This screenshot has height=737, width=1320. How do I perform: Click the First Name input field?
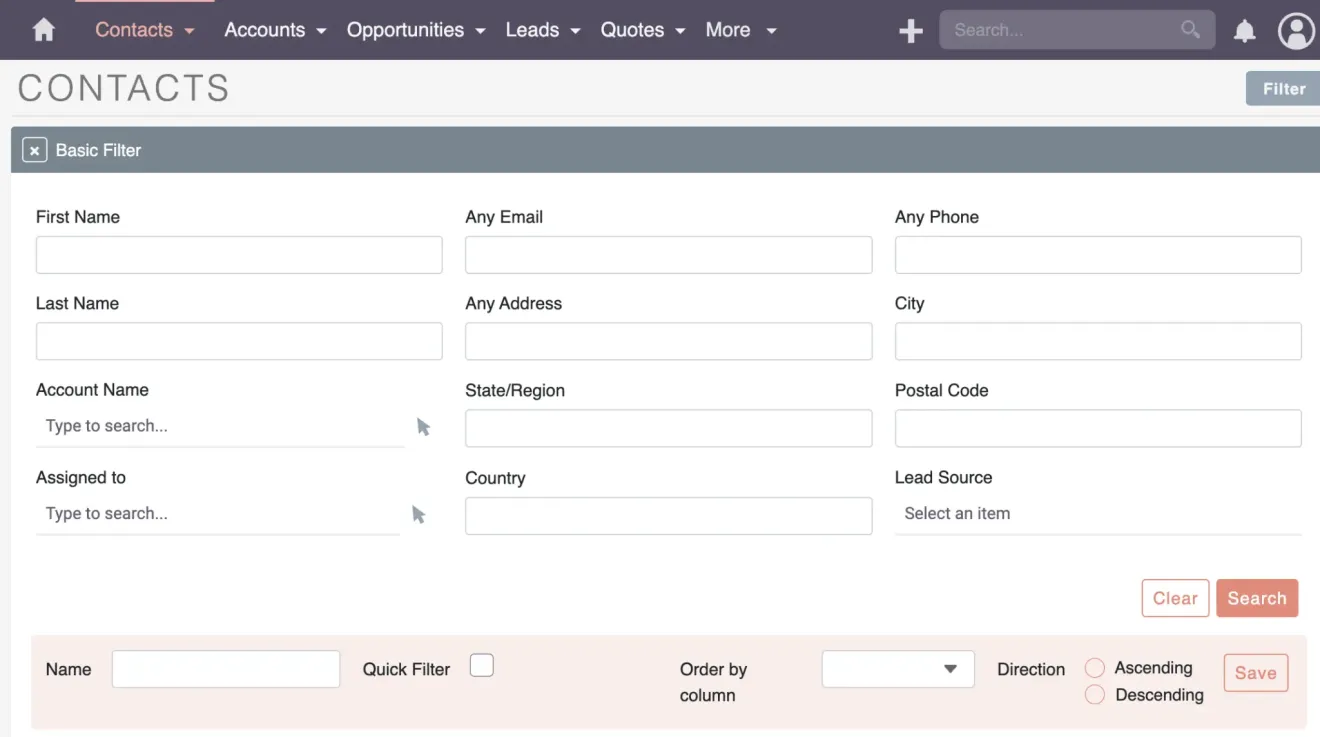click(238, 255)
